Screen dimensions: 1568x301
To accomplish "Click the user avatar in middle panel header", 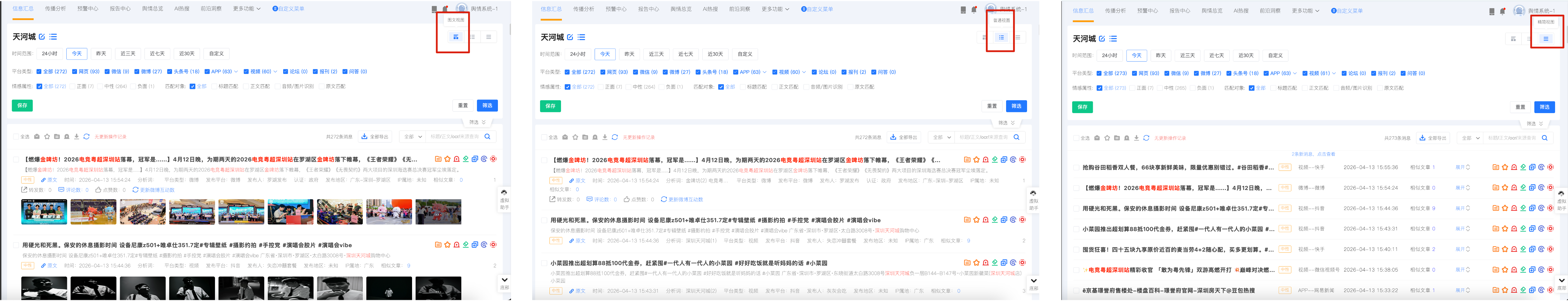I will [991, 9].
